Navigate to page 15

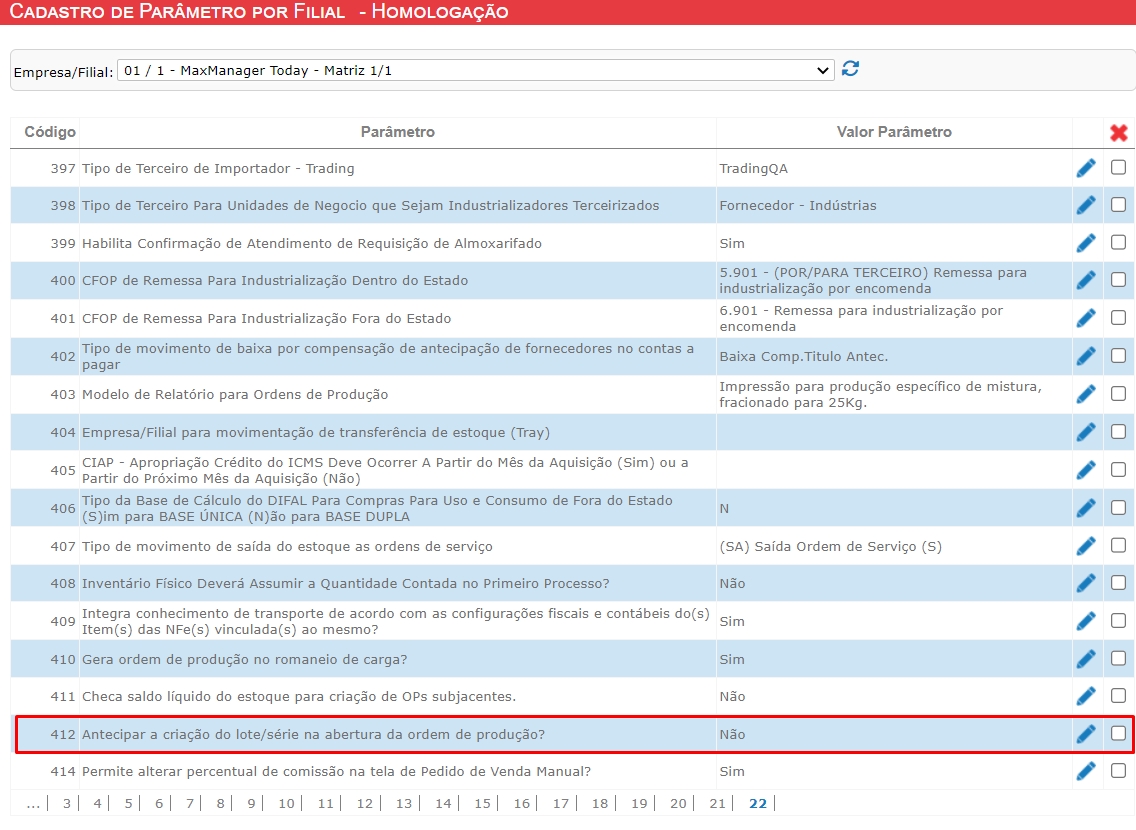[x=482, y=803]
